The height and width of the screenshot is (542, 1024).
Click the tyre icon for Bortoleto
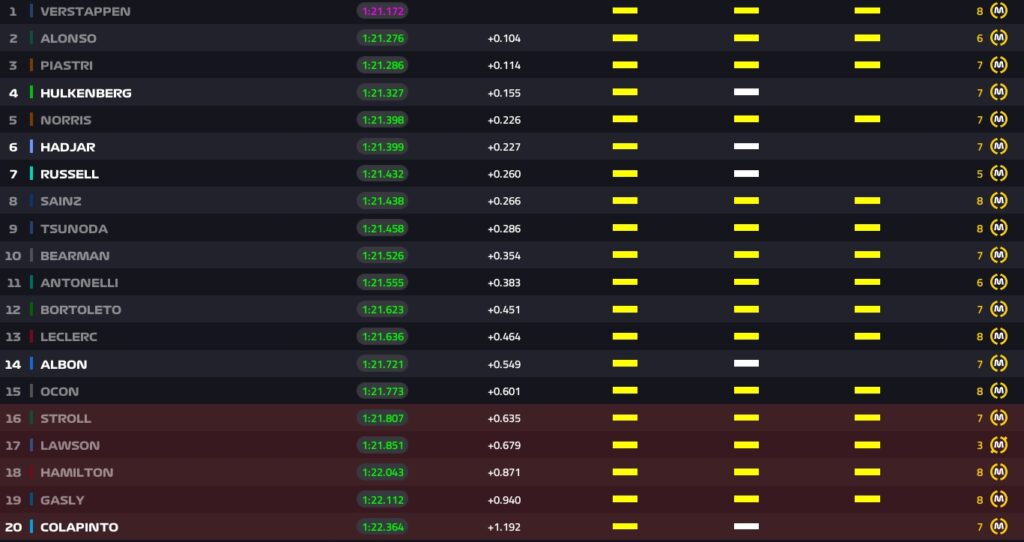tap(998, 309)
